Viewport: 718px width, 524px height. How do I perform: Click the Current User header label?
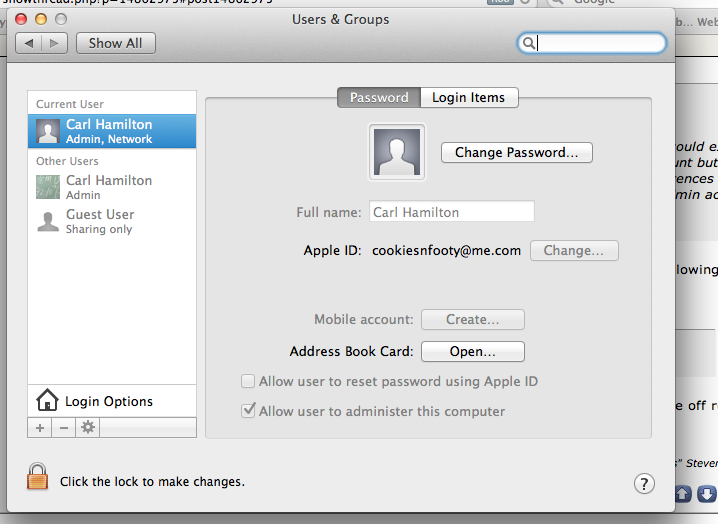point(70,104)
